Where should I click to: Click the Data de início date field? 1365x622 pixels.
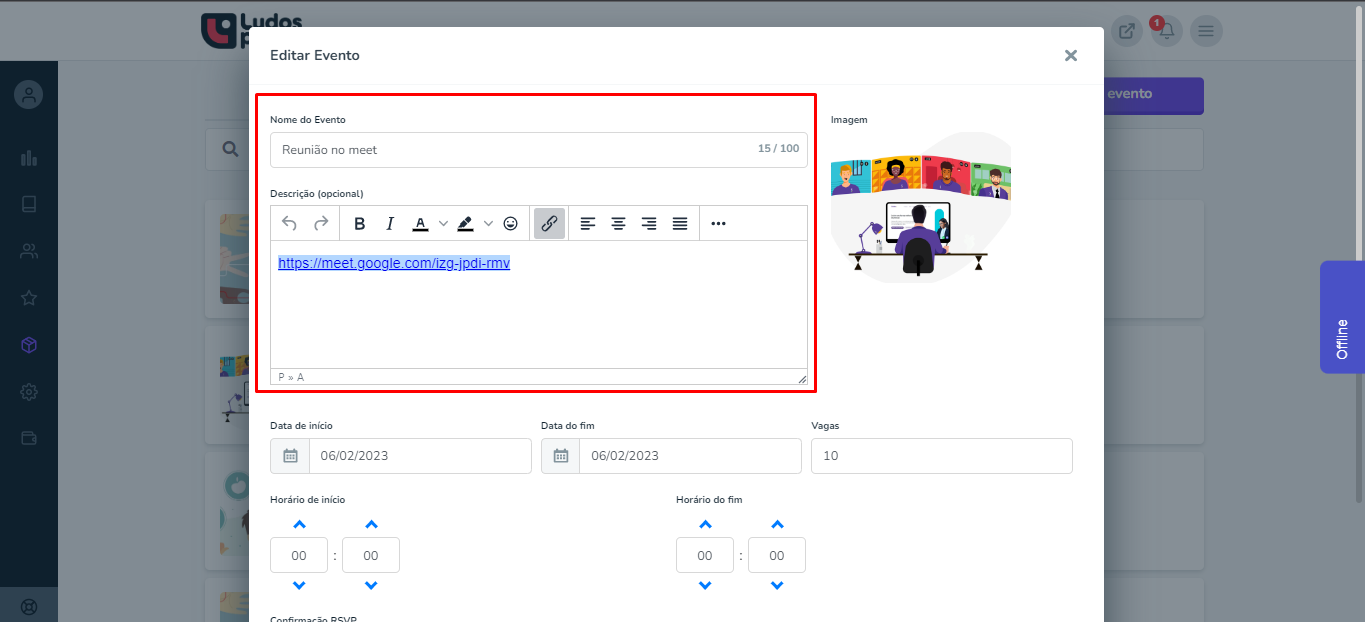click(420, 455)
